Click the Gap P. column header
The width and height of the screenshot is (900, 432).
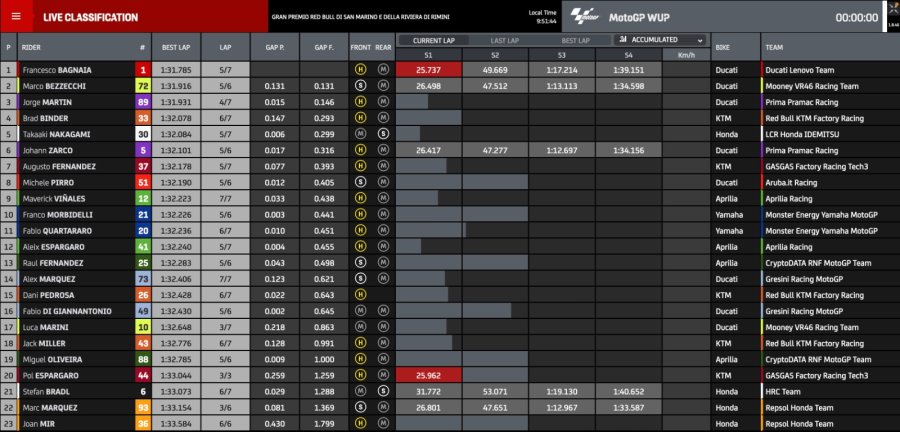(275, 48)
